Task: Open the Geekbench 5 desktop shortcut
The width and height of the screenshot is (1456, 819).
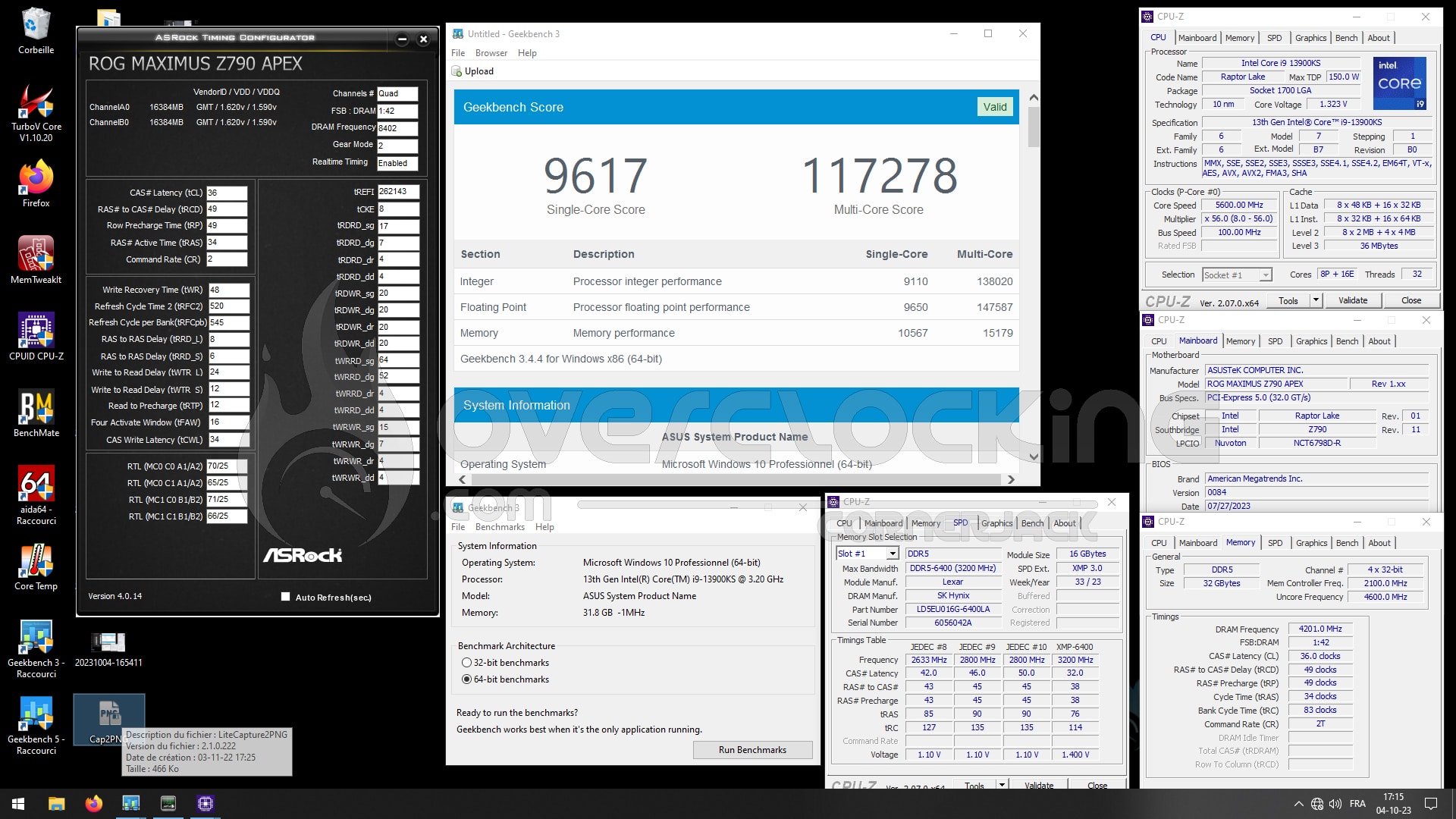Action: [36, 726]
